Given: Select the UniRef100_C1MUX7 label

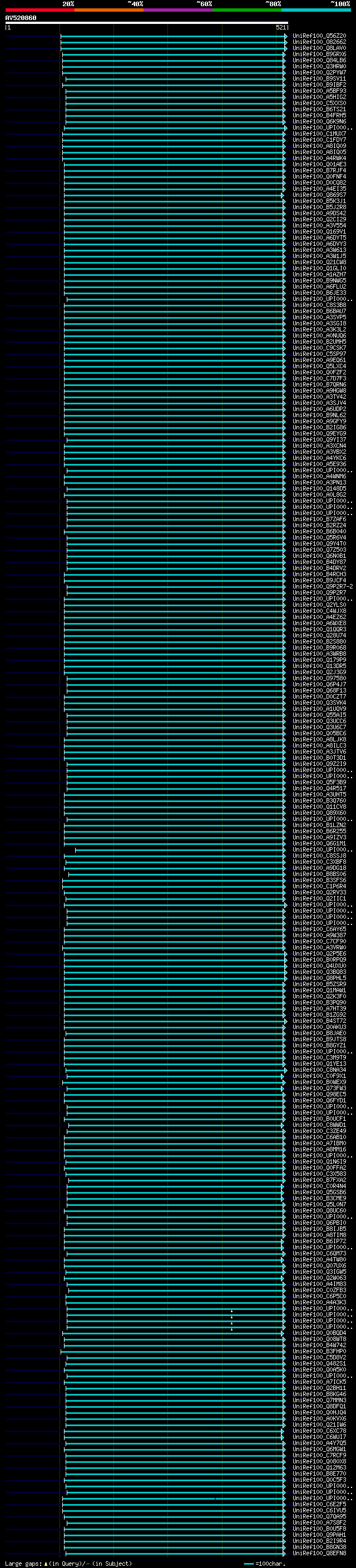Looking at the screenshot, I should [x=319, y=133].
